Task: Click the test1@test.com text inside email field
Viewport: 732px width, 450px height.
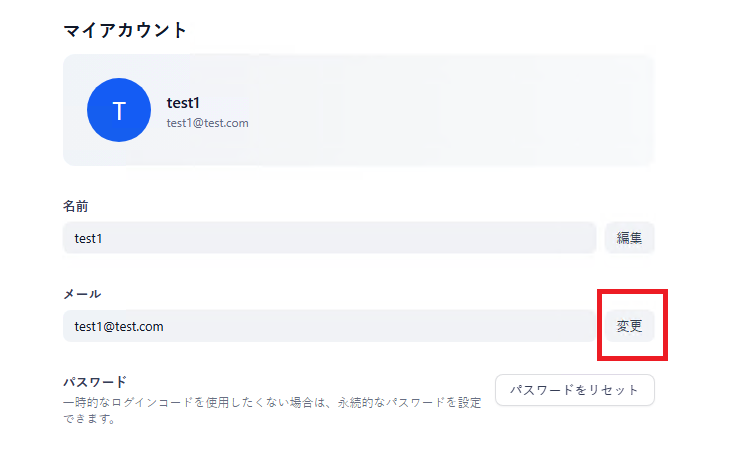Action: pyautogui.click(x=119, y=326)
